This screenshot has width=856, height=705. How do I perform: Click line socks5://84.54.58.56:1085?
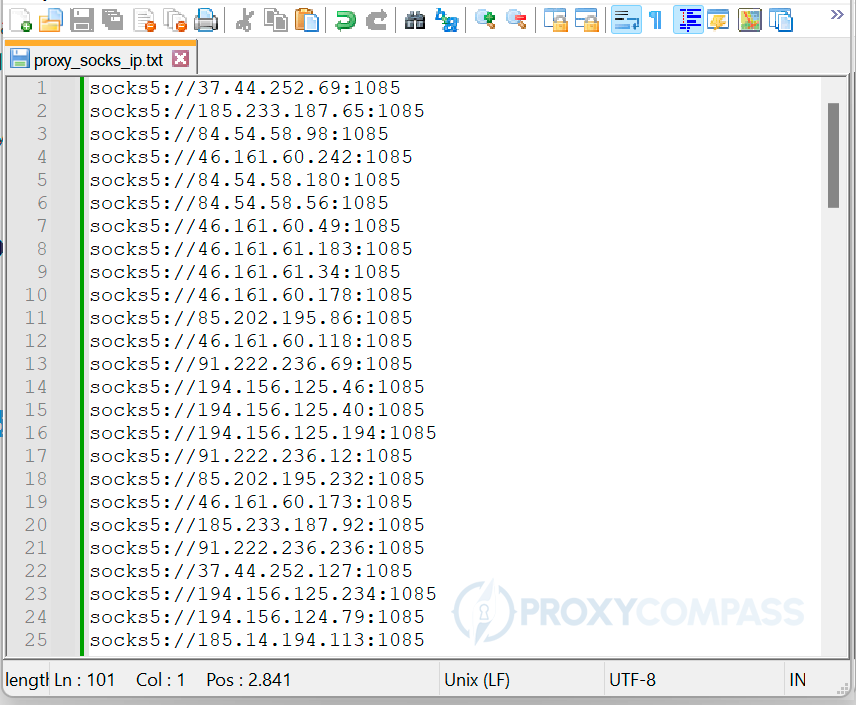(x=239, y=203)
